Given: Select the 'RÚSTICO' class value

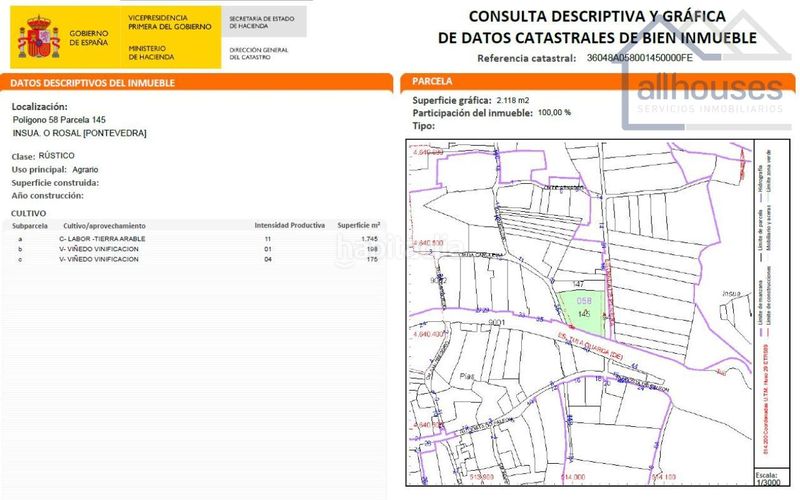Looking at the screenshot, I should [x=57, y=156].
